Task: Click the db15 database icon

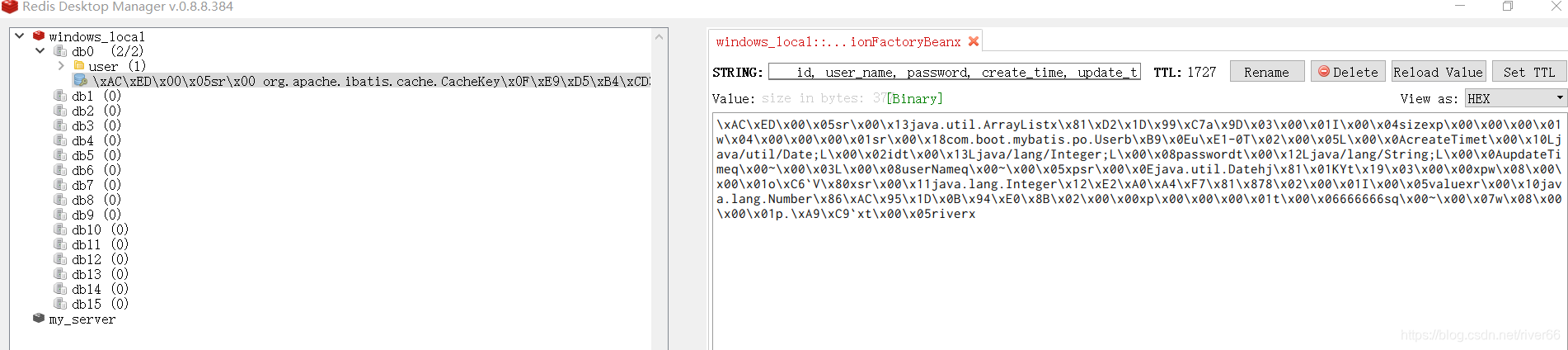Action: 59,304
